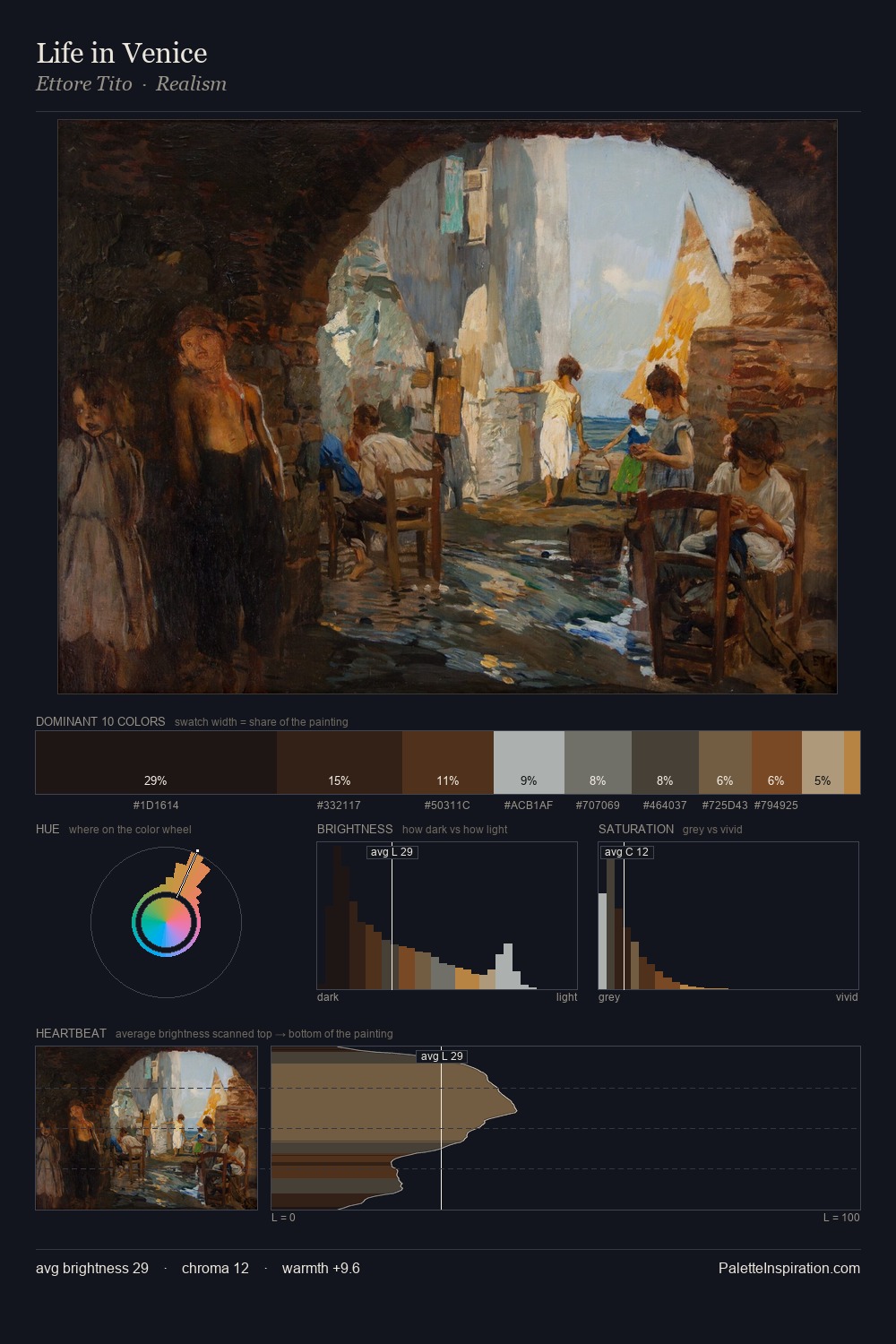Screen dimensions: 896x1344
Task: Click 'warmth +9.6' in the footer
Action: click(321, 1268)
